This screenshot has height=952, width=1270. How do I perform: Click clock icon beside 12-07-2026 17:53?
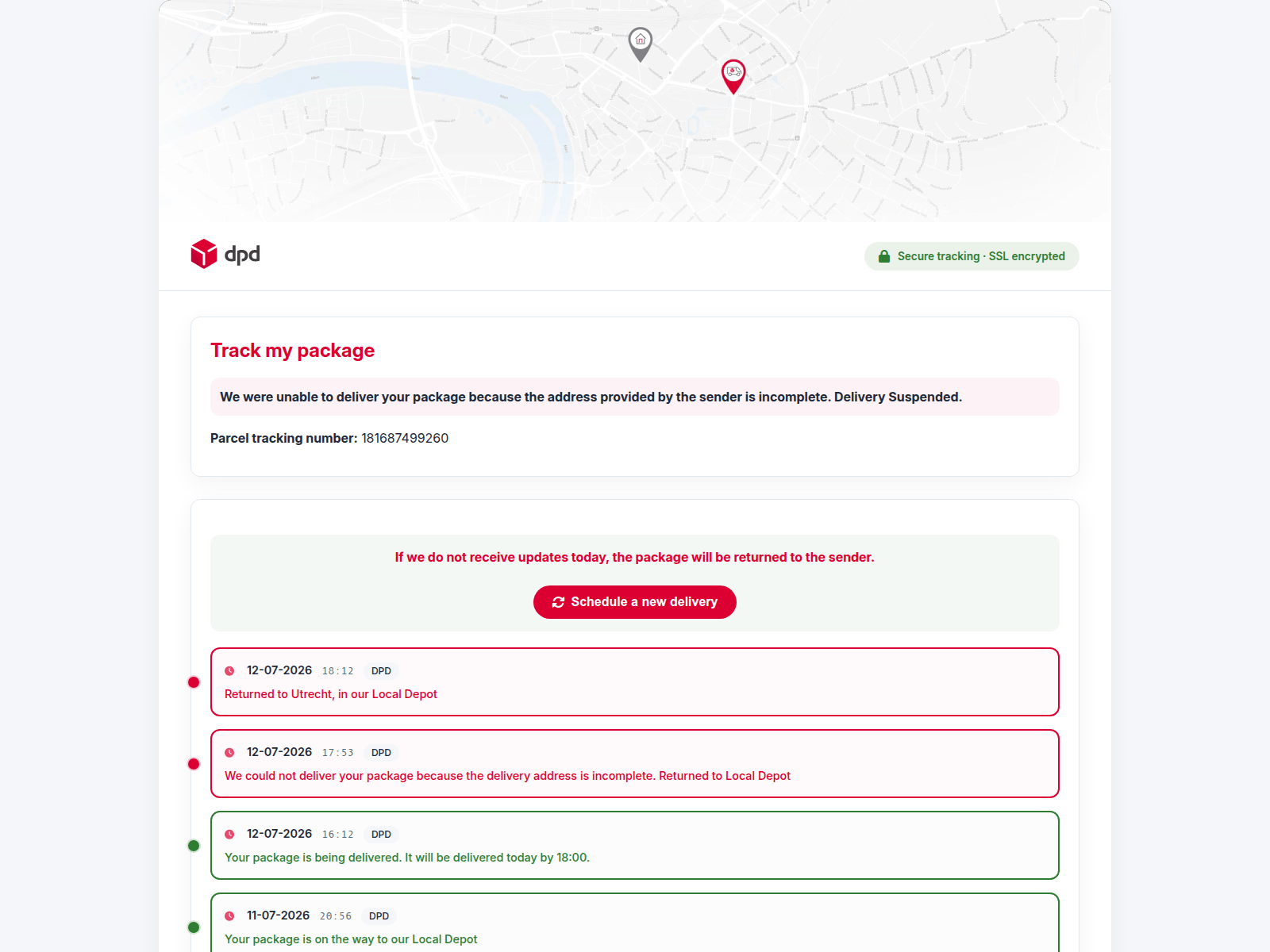[229, 753]
